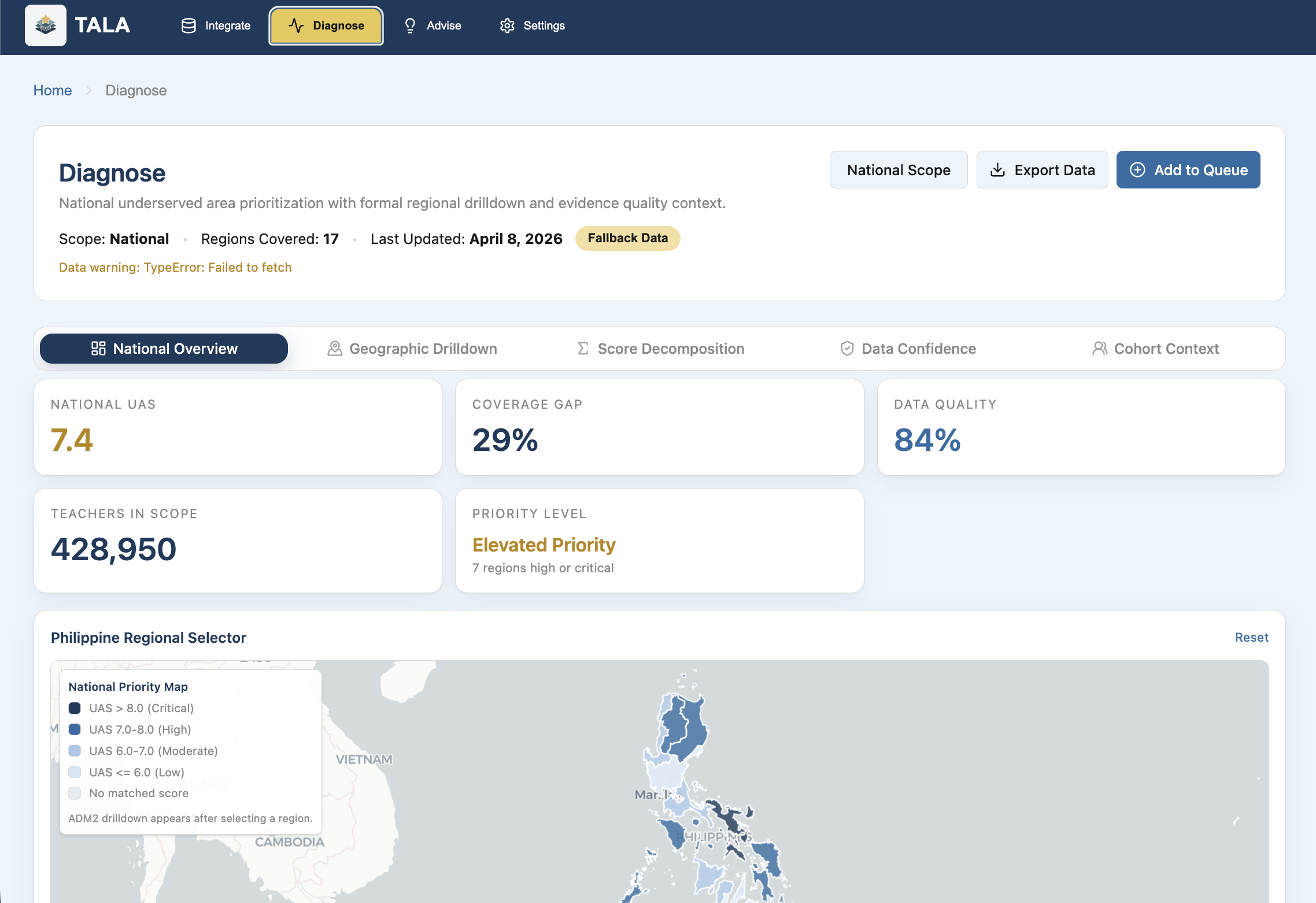Open the Cohort Context tab
The height and width of the screenshot is (903, 1316).
point(1156,349)
